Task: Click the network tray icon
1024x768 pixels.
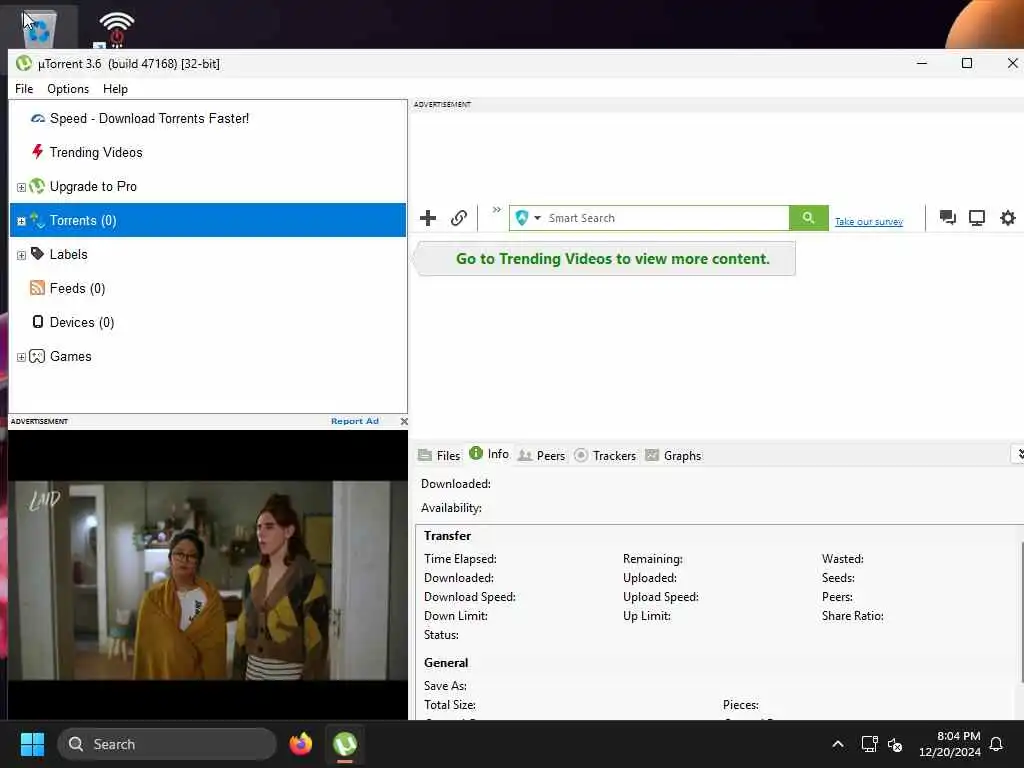Action: pyautogui.click(x=869, y=744)
